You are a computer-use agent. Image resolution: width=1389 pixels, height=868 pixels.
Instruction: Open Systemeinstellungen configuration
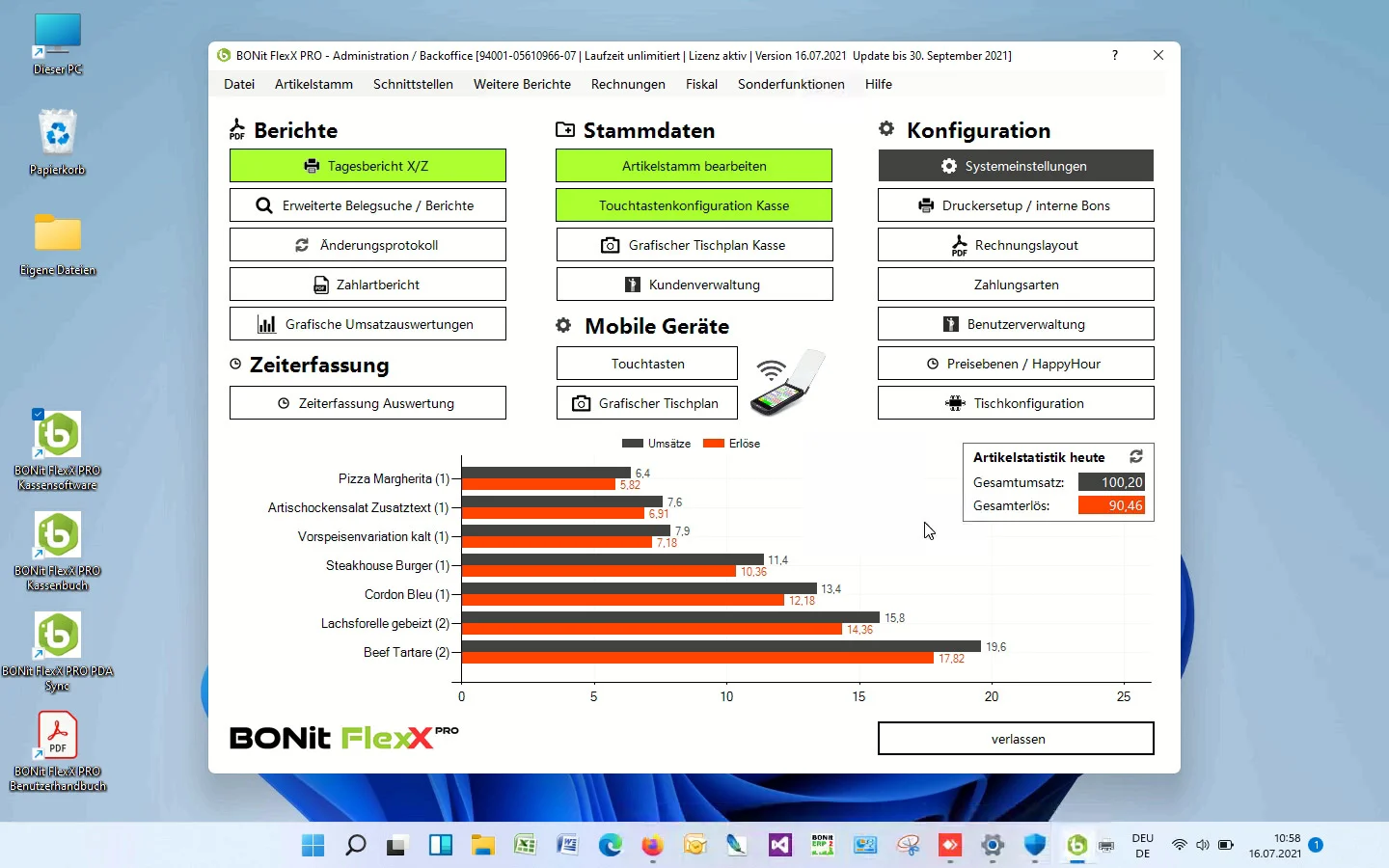coord(1016,166)
